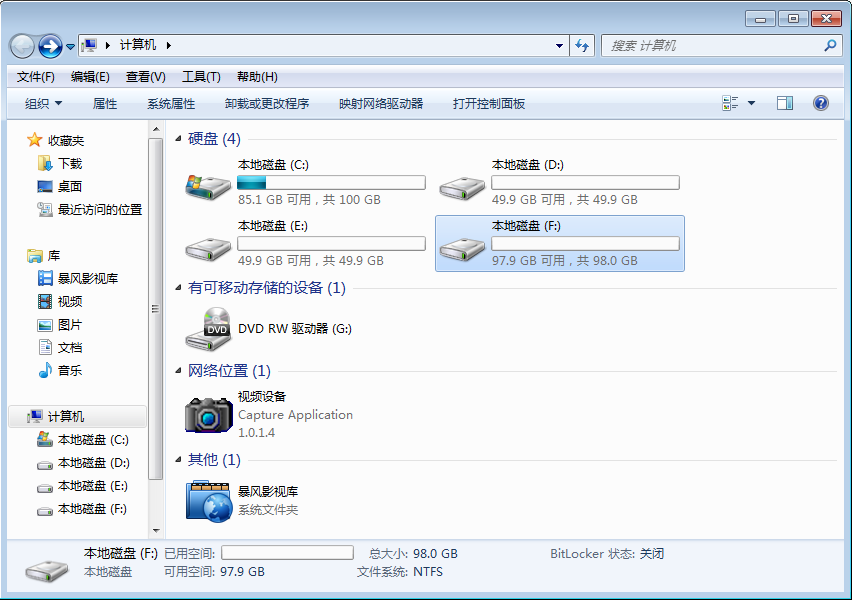Expand the 组织 dropdown menu
This screenshot has height=600, width=852.
click(43, 103)
